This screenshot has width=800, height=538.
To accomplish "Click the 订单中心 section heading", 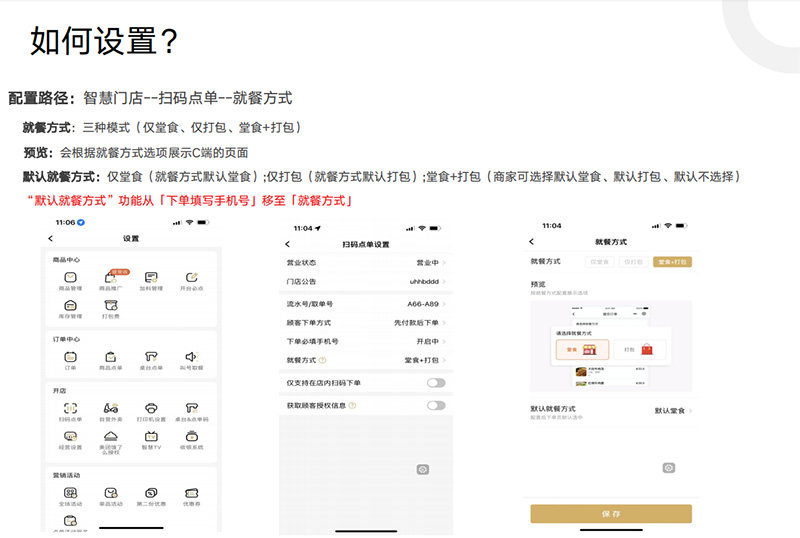I will pyautogui.click(x=66, y=339).
